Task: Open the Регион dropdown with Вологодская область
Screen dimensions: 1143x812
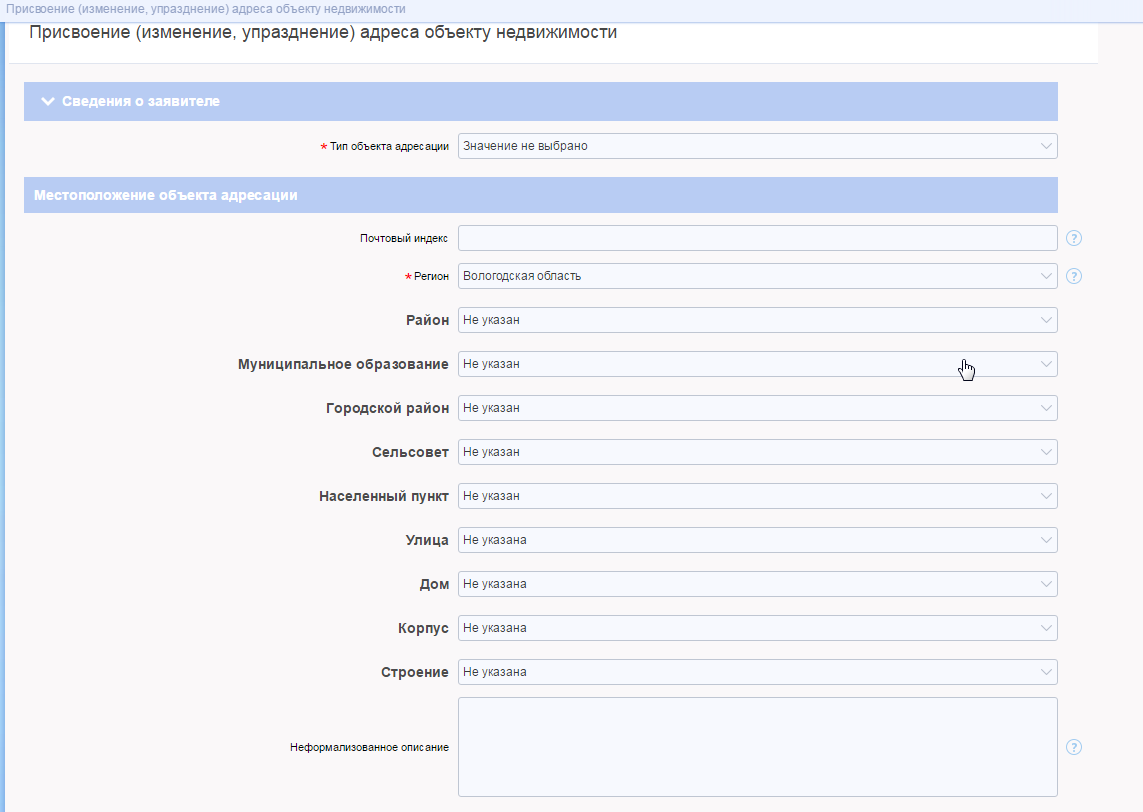Action: (757, 276)
